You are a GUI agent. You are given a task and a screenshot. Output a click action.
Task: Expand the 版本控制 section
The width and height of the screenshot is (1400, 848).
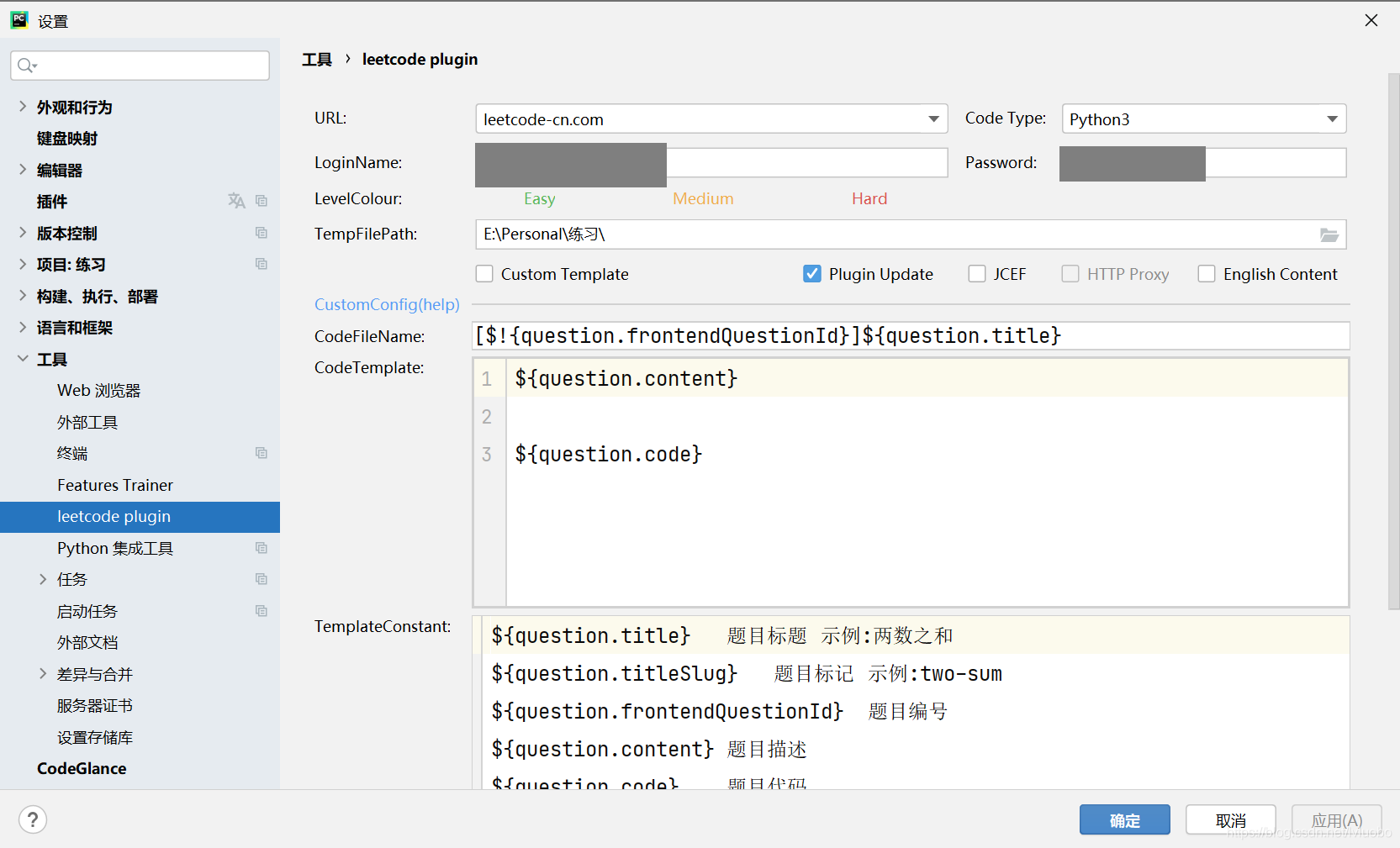tap(23, 233)
